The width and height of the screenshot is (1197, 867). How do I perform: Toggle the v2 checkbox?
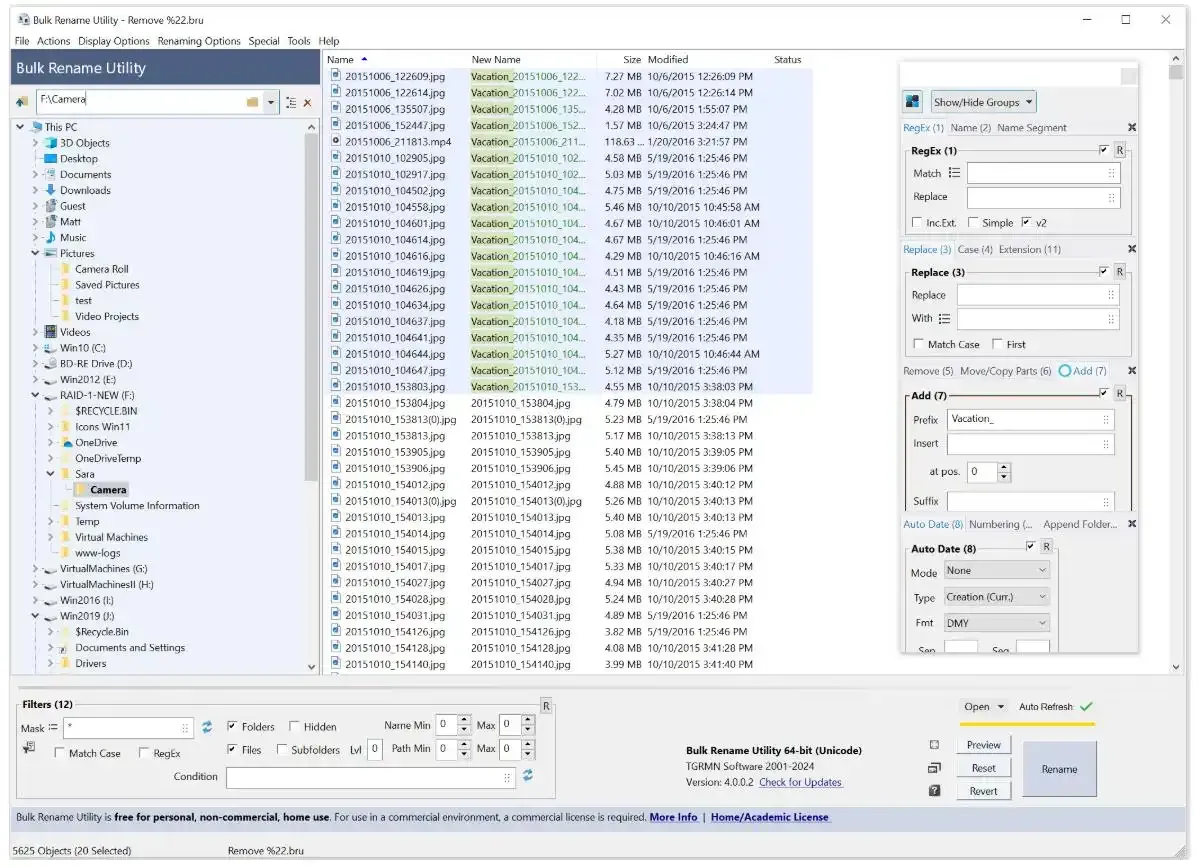[x=1027, y=222]
